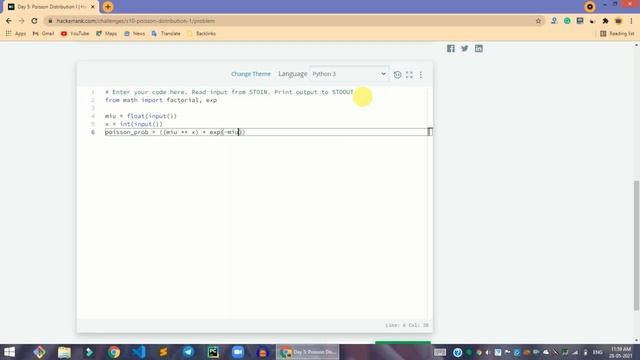Go forward in browser history
640x360 pixels.
tap(21, 21)
